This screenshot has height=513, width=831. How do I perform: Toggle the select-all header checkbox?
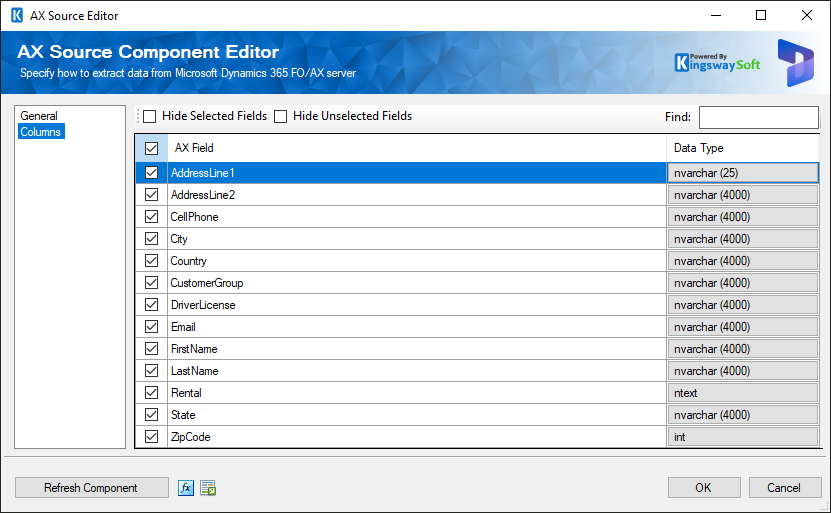pos(152,148)
